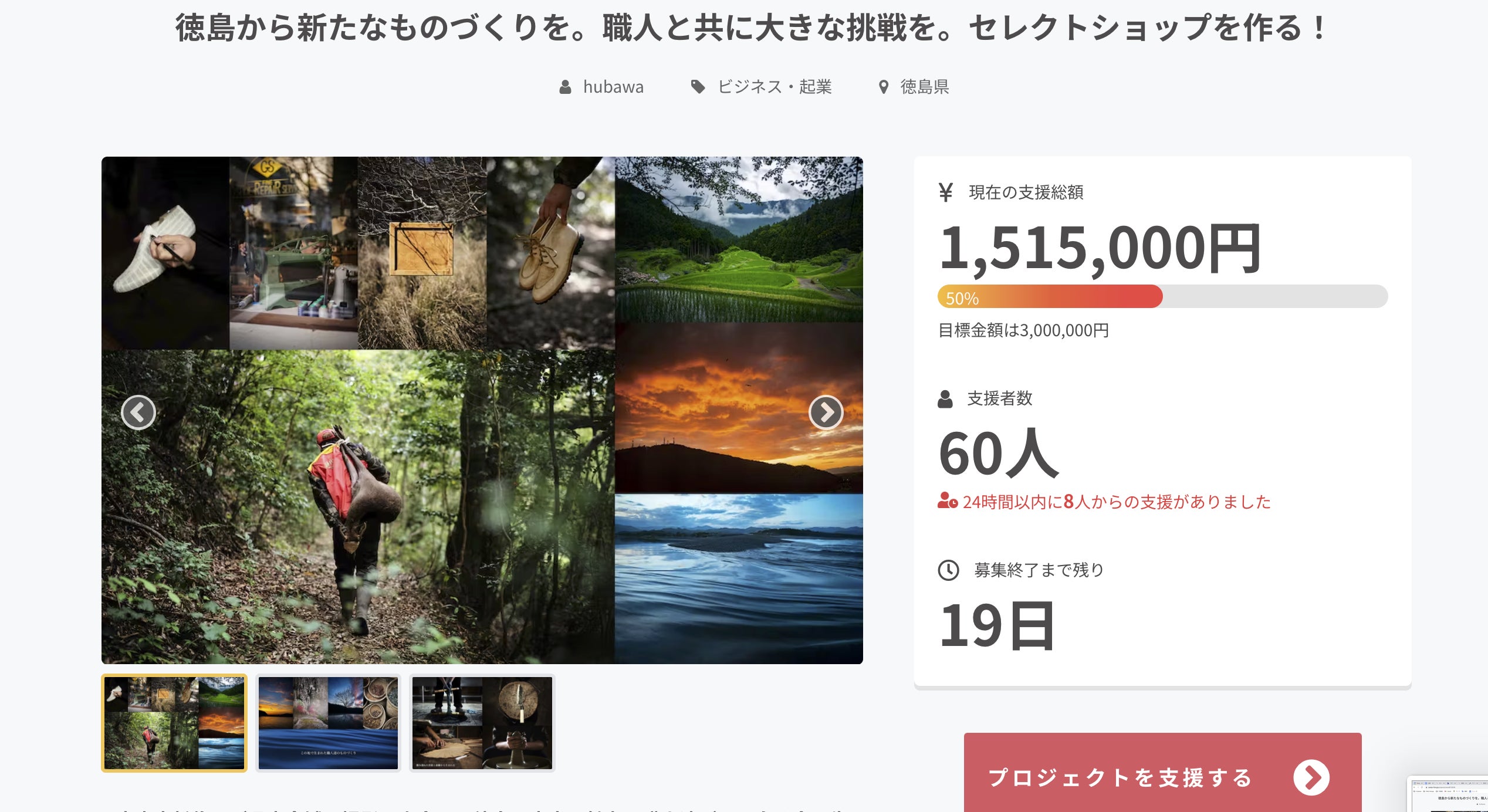
Task: Click the location pin icon beside 徳島県
Action: 883,87
